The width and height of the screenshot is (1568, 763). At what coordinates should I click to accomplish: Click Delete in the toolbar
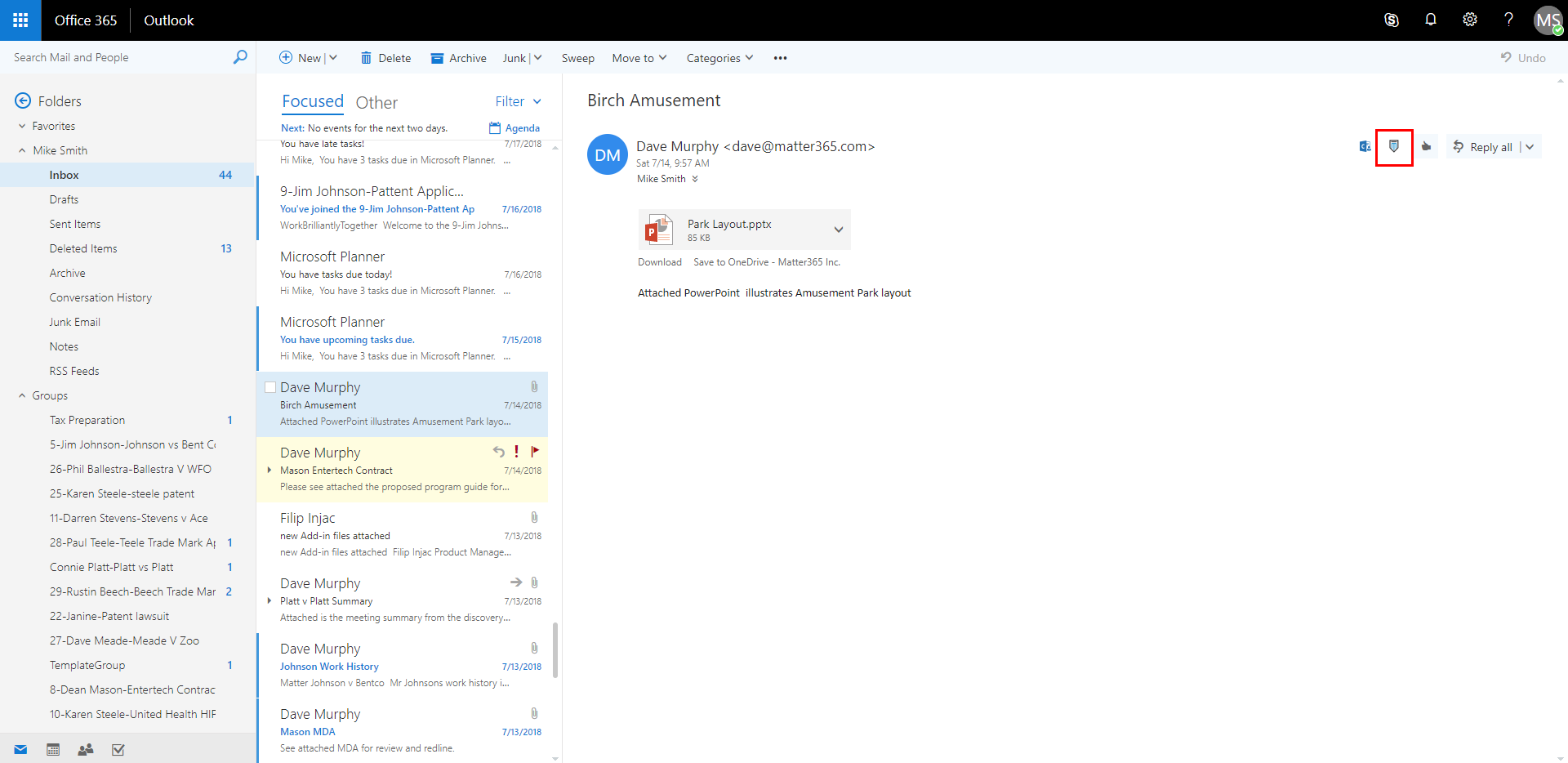click(385, 58)
